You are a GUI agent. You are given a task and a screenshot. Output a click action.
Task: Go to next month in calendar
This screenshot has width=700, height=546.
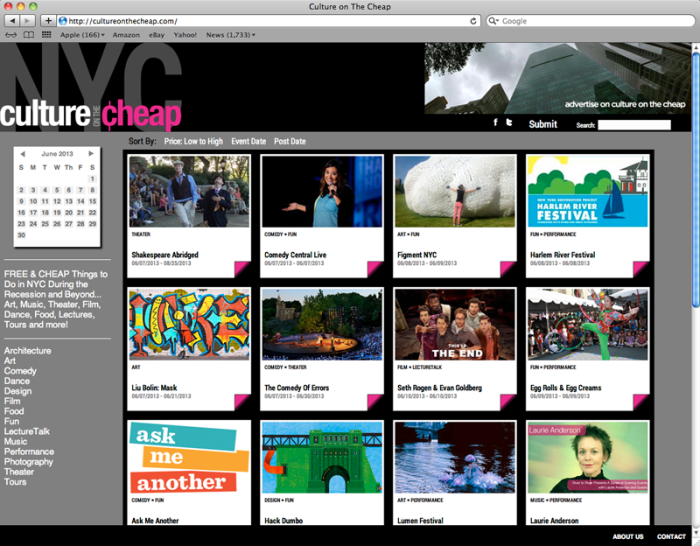coord(91,154)
